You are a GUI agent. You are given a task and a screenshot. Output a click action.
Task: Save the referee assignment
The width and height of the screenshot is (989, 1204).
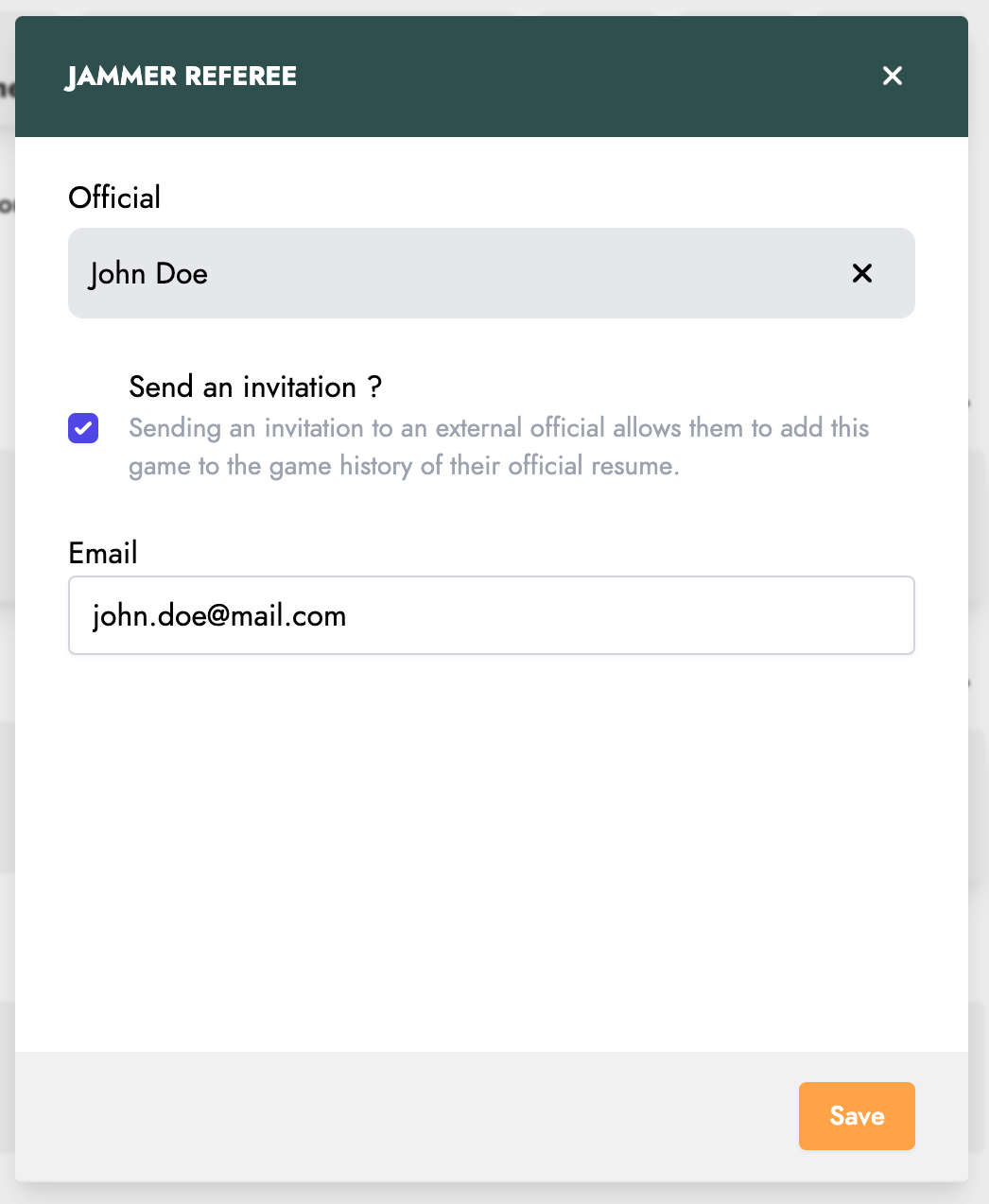coord(857,1116)
